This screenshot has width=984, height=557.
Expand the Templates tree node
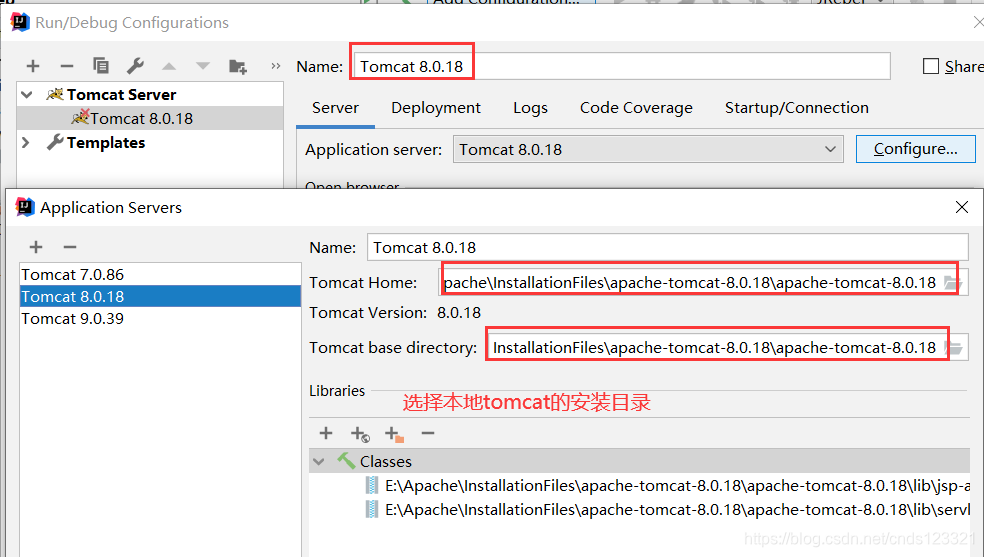click(25, 142)
